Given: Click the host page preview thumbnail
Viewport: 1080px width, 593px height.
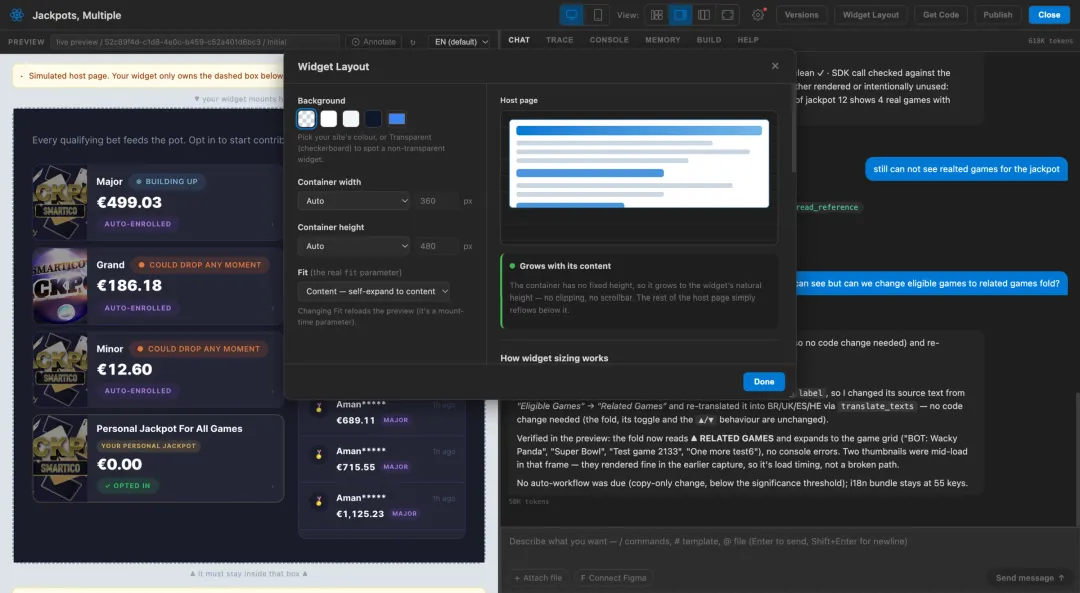Looking at the screenshot, I should pyautogui.click(x=639, y=163).
